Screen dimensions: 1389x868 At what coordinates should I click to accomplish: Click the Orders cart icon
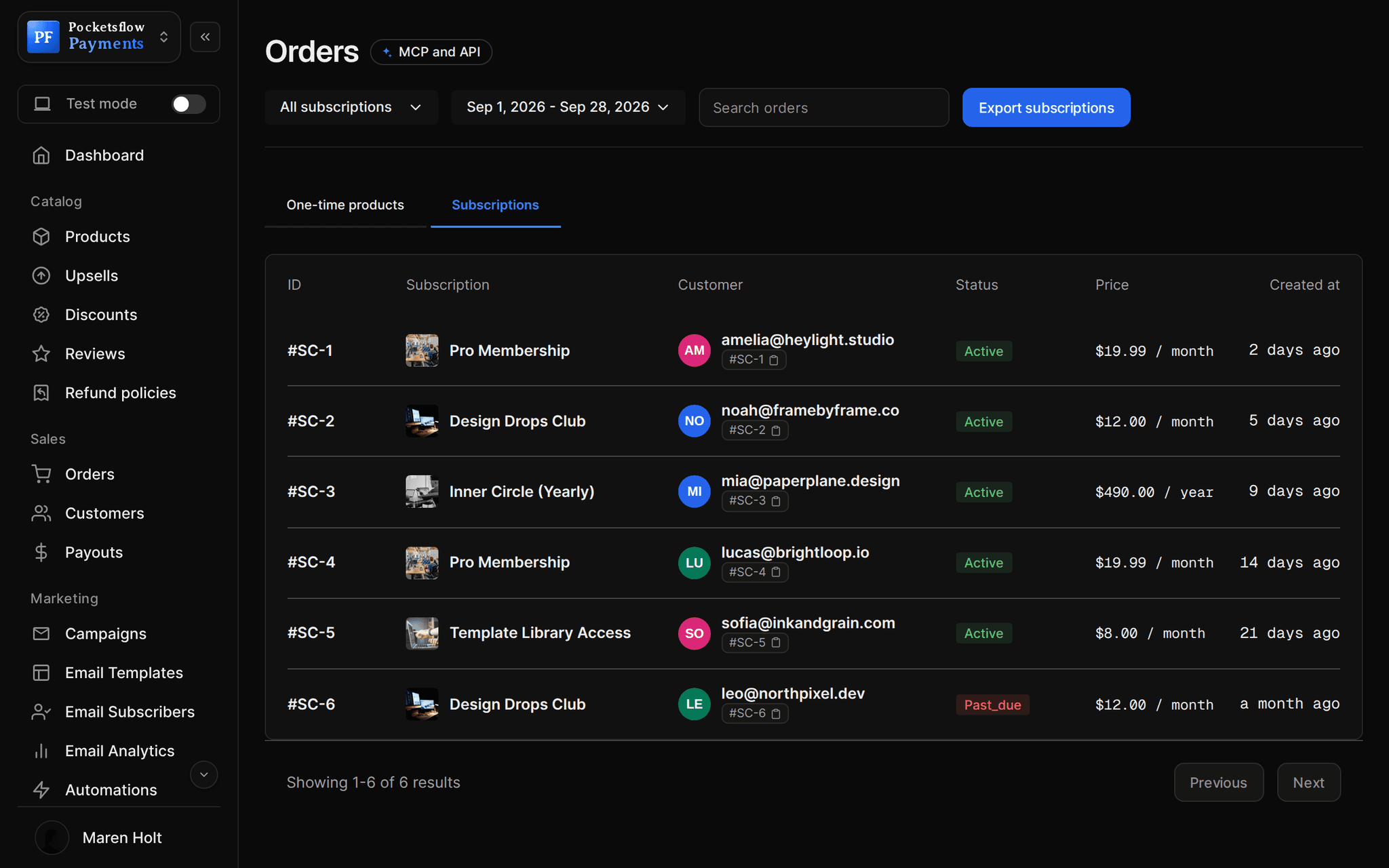(41, 474)
